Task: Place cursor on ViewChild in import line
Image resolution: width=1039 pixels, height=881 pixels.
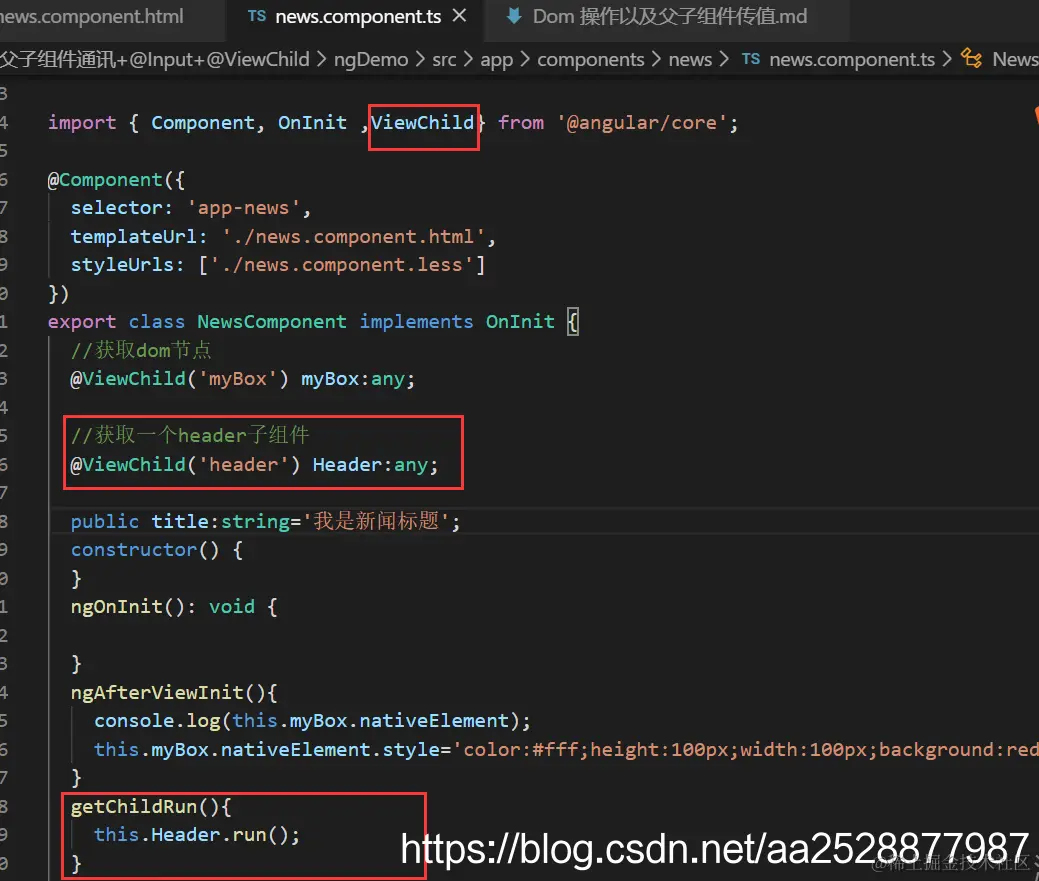Action: coord(422,123)
